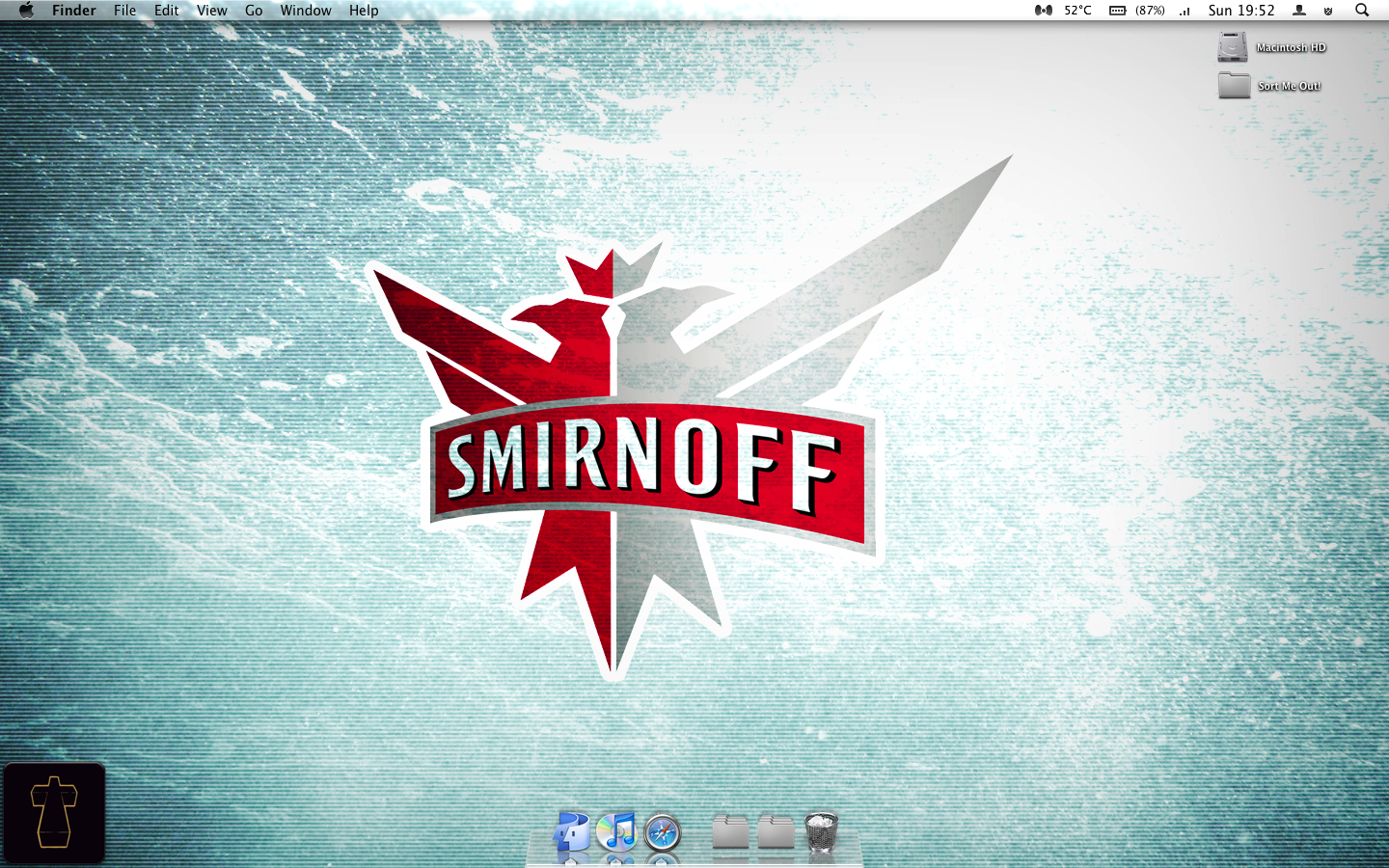
Task: Open the Trash in the Dock
Action: [821, 831]
